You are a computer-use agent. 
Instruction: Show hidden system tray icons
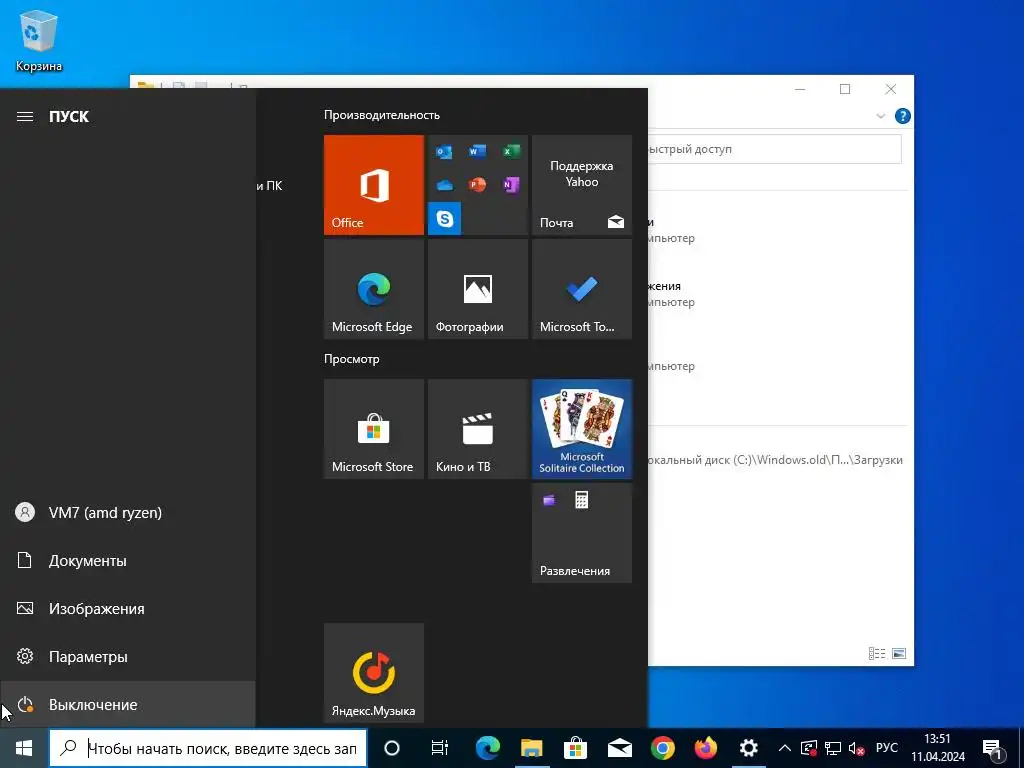[x=785, y=748]
